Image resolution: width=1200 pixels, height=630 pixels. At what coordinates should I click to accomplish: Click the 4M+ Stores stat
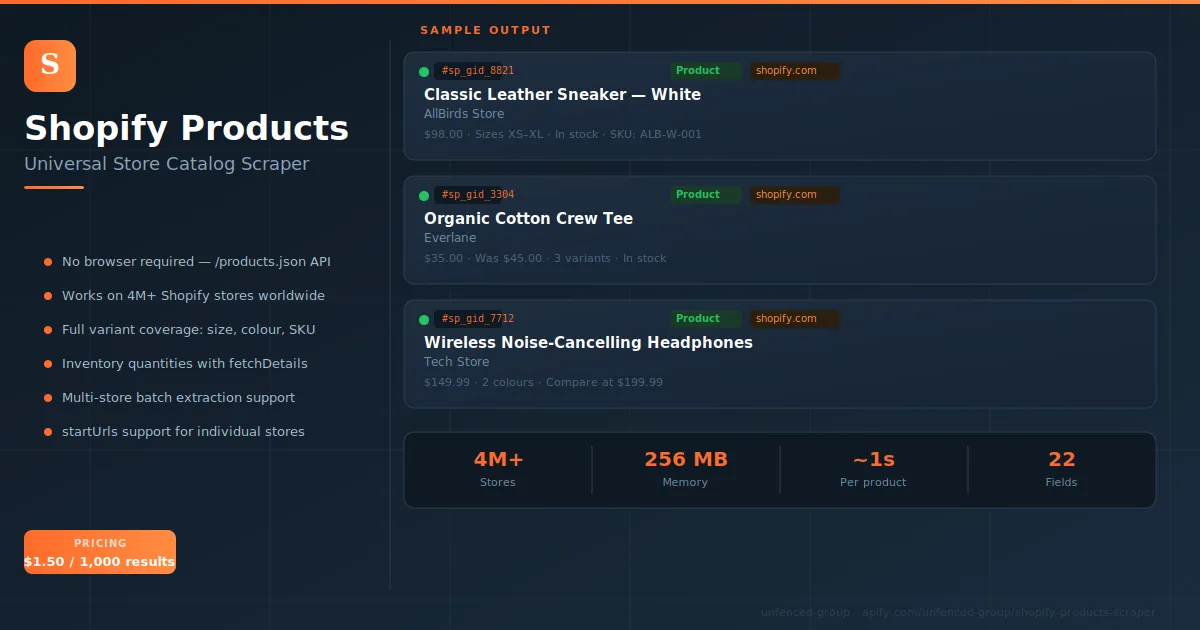pos(498,469)
